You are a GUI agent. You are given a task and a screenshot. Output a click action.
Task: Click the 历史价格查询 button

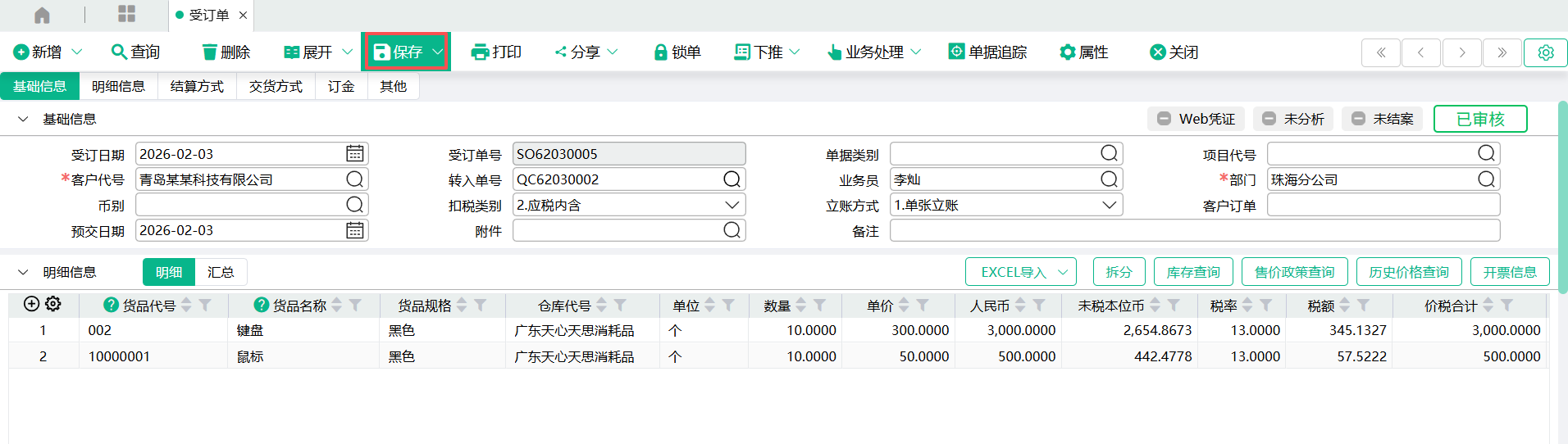point(1408,272)
